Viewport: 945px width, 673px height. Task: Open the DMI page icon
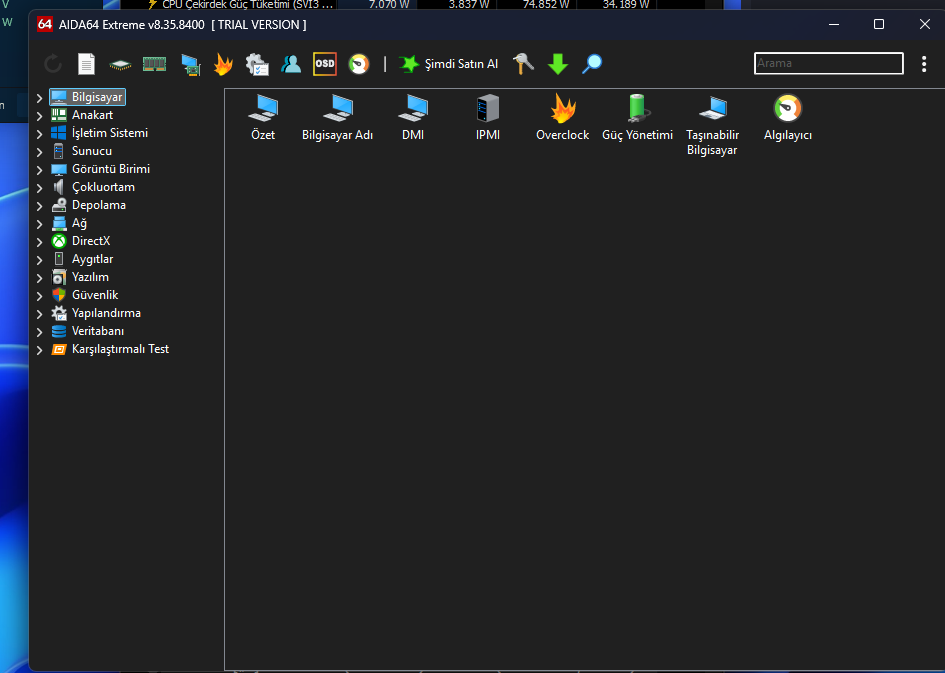coord(413,118)
